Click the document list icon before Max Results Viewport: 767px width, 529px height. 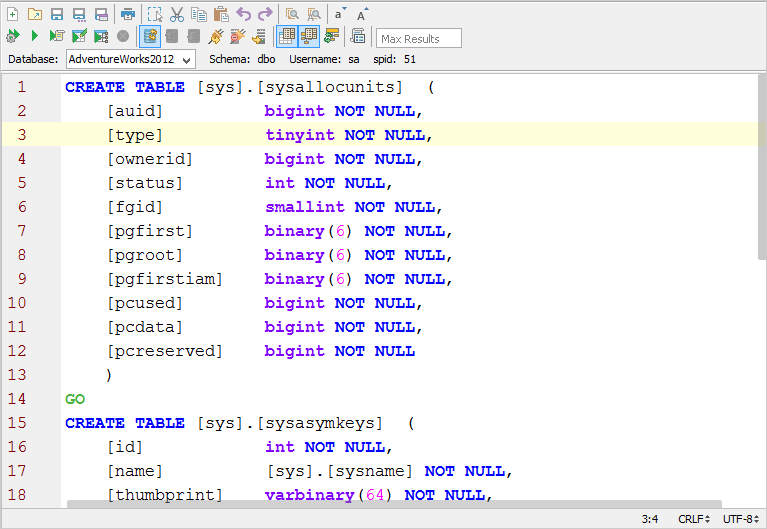[x=358, y=36]
